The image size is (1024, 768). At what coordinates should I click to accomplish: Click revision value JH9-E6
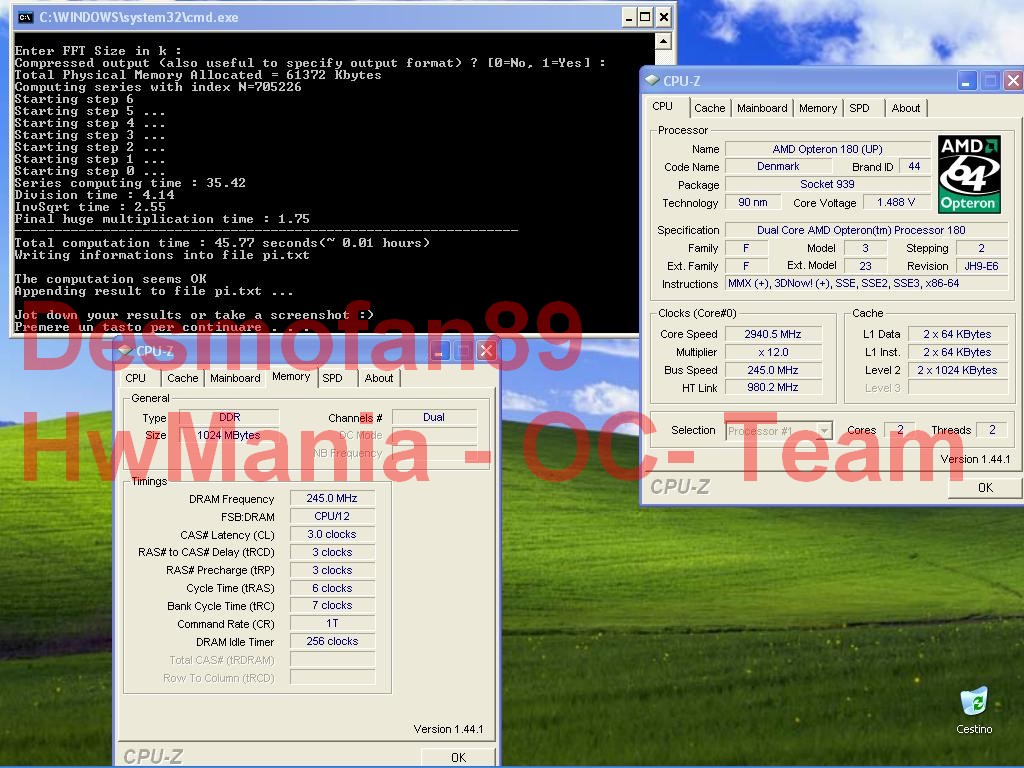(982, 266)
